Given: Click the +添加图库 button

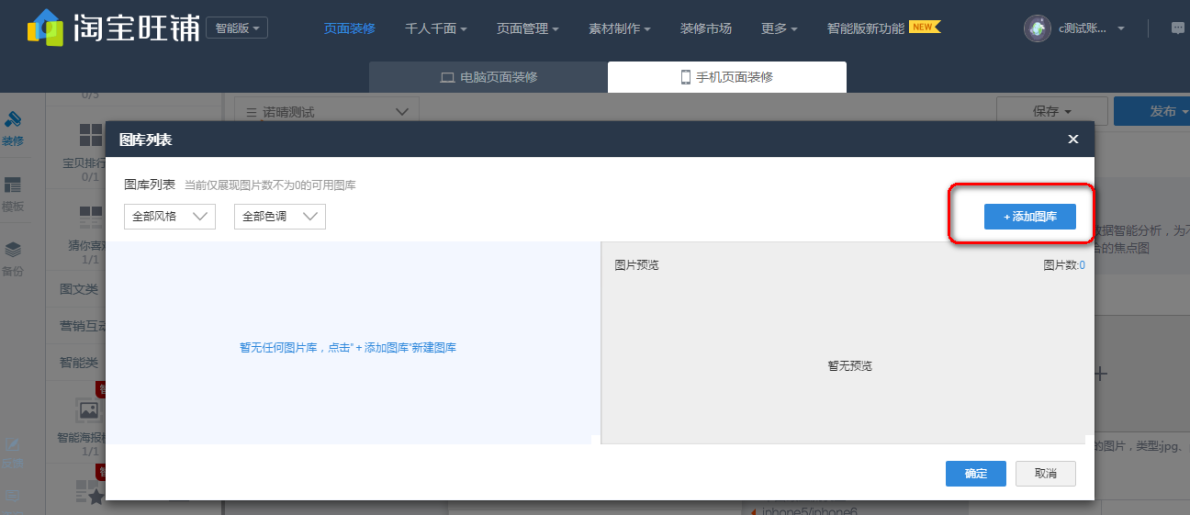Looking at the screenshot, I should point(1029,216).
